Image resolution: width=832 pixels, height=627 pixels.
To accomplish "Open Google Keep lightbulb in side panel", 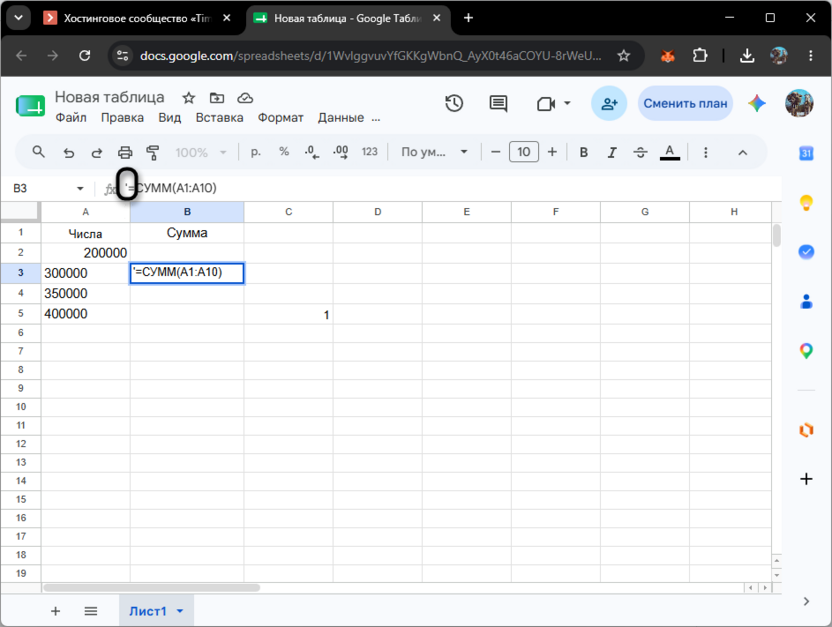I will click(806, 203).
